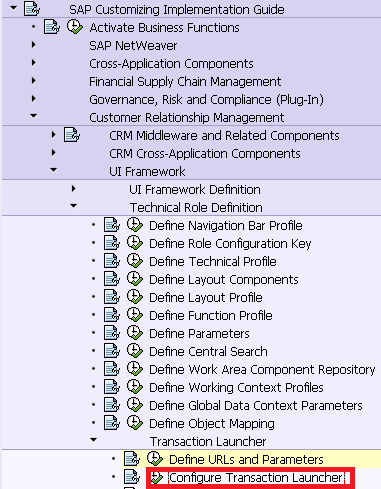The image size is (381, 489).
Task: Execute Define Central Search clock icon
Action: pos(135,351)
